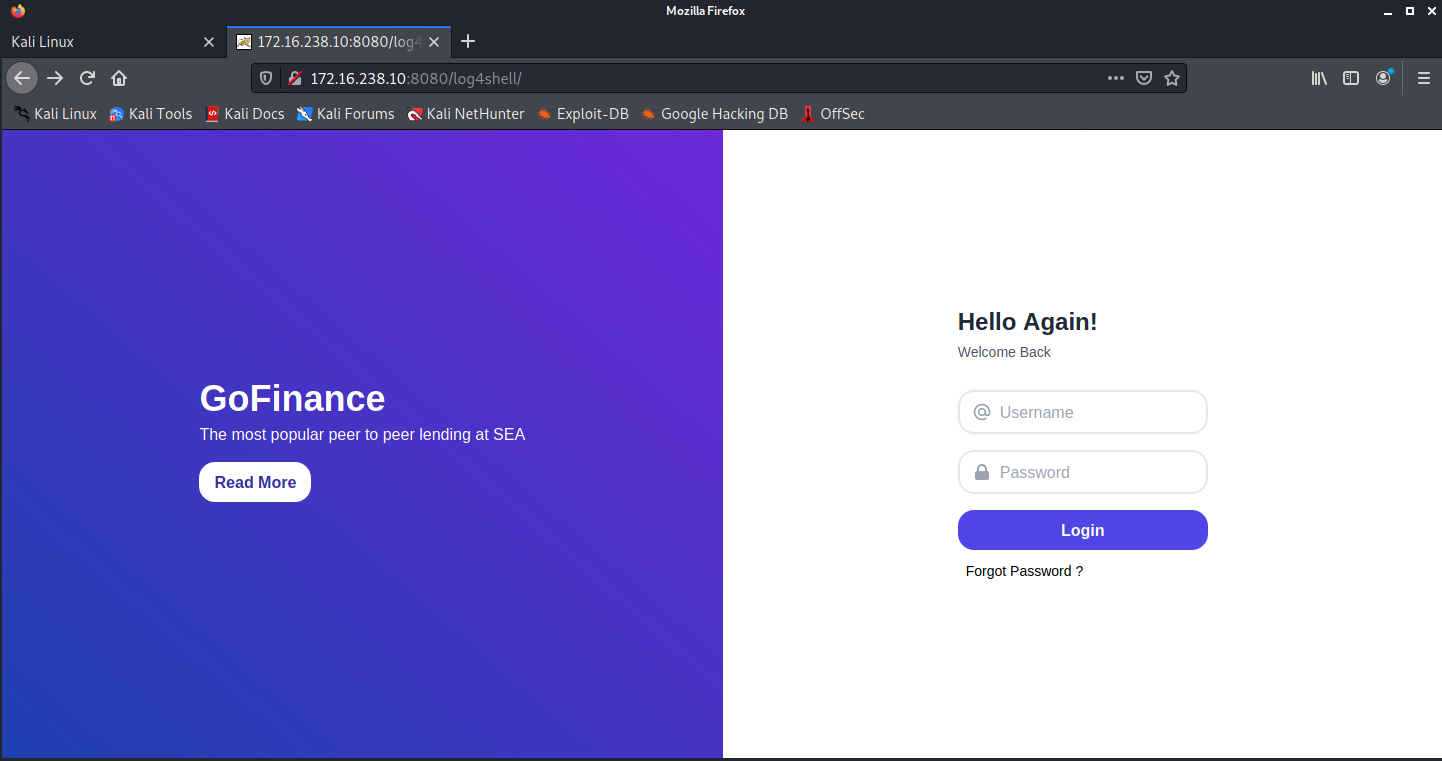Open the page actions three-dots menu
The width and height of the screenshot is (1442, 761).
[1116, 78]
